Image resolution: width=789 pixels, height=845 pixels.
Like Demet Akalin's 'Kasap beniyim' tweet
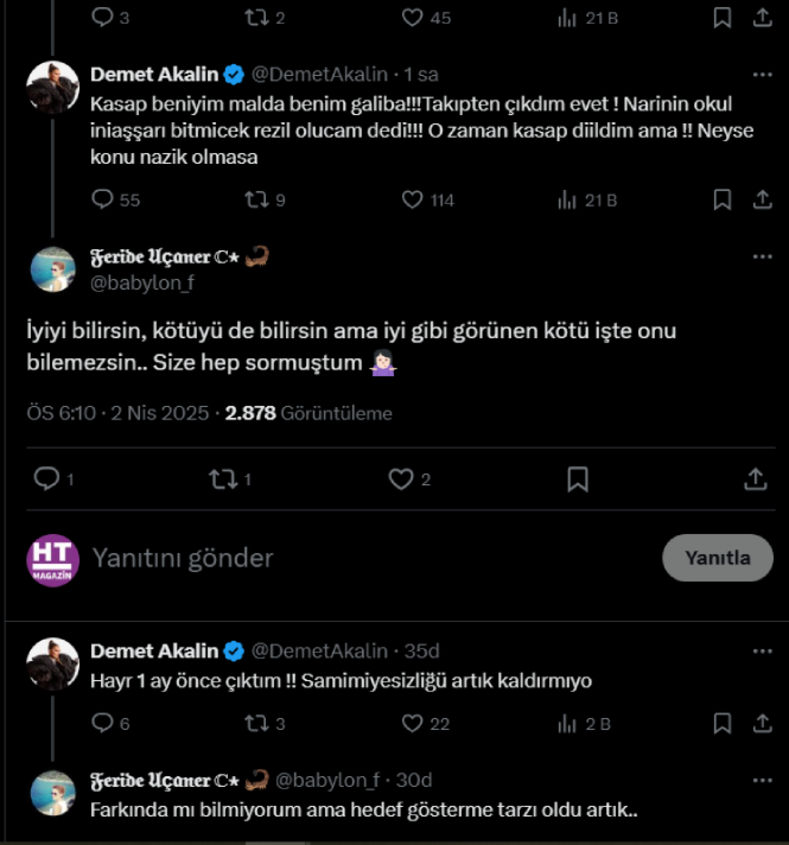(412, 200)
